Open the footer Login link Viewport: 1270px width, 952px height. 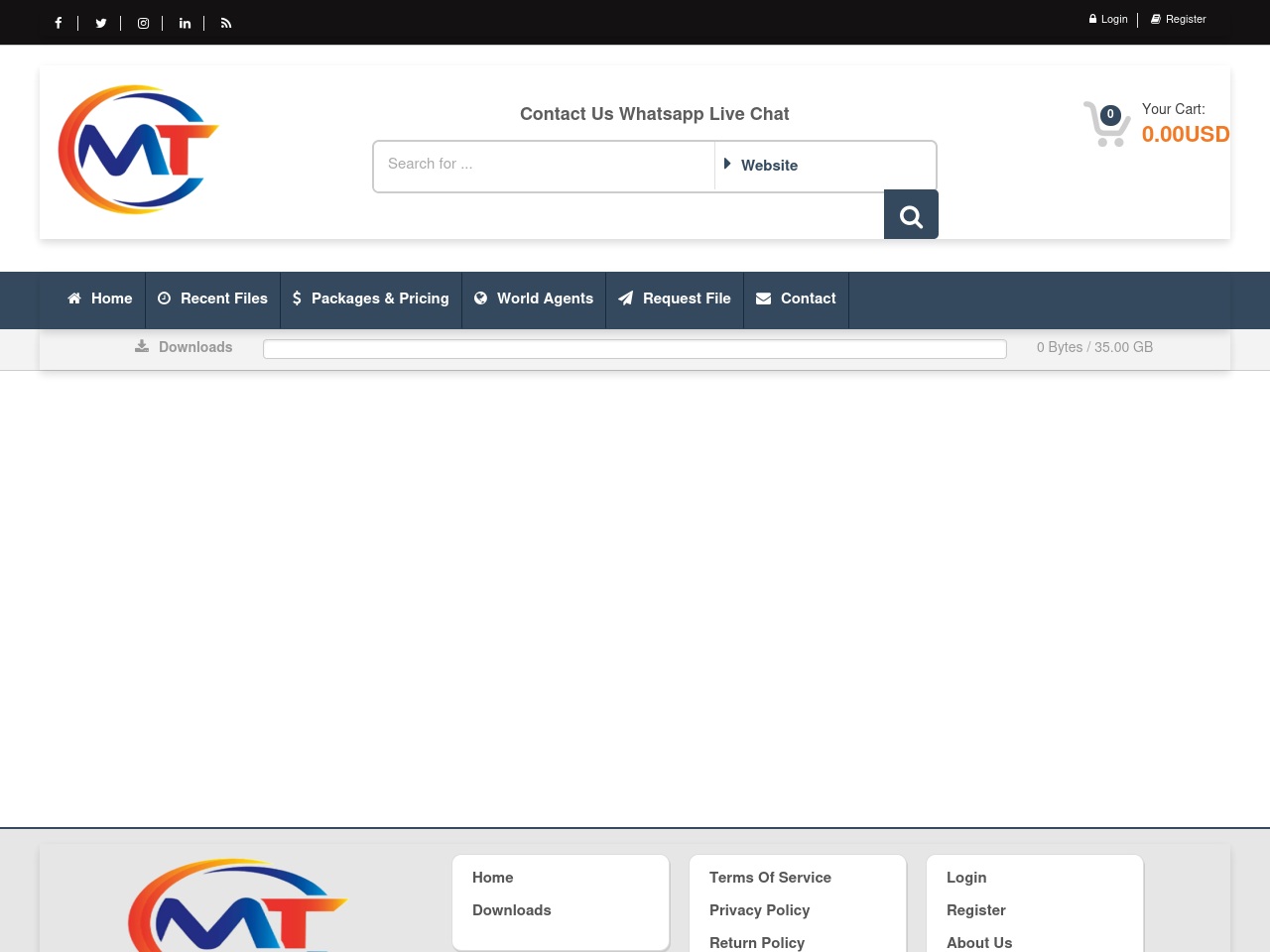click(x=966, y=878)
